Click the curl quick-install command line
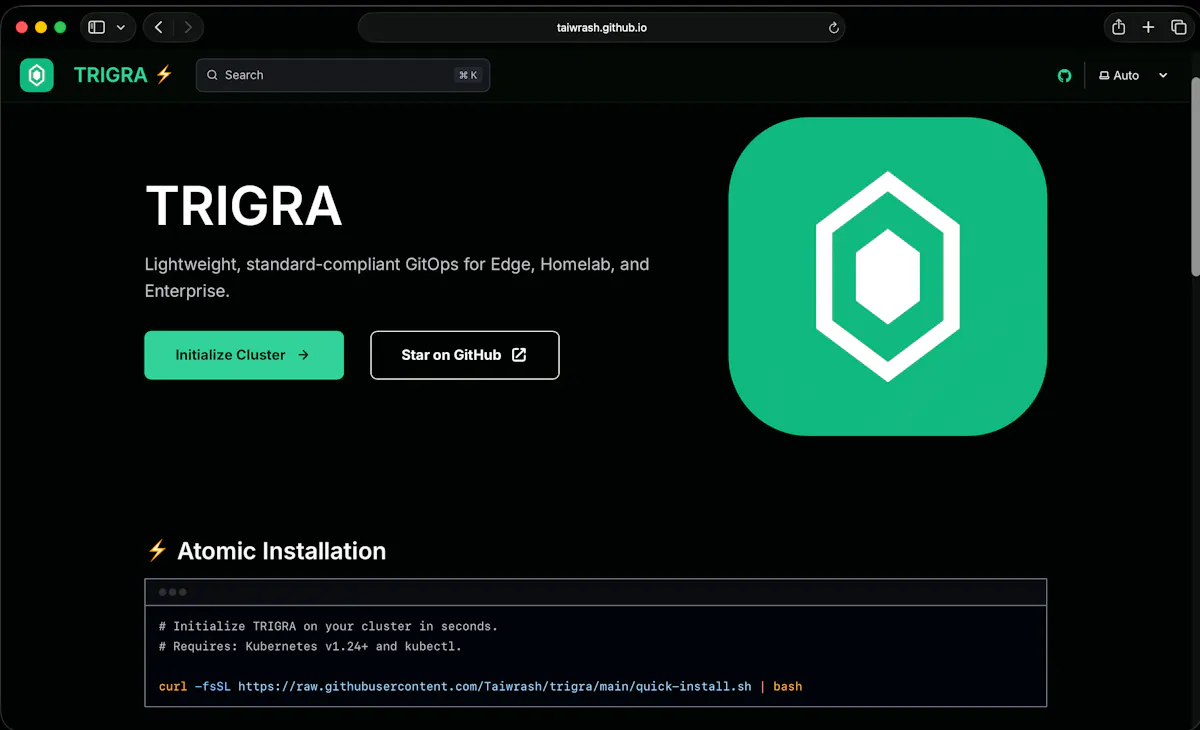This screenshot has width=1200, height=730. click(x=481, y=686)
